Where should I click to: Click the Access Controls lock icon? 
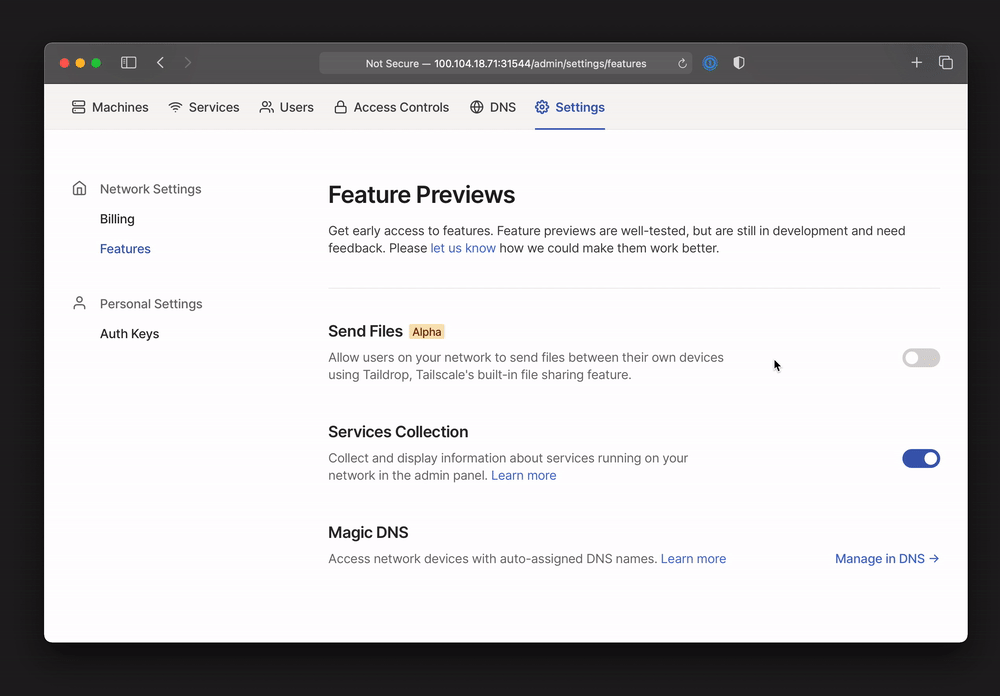341,107
